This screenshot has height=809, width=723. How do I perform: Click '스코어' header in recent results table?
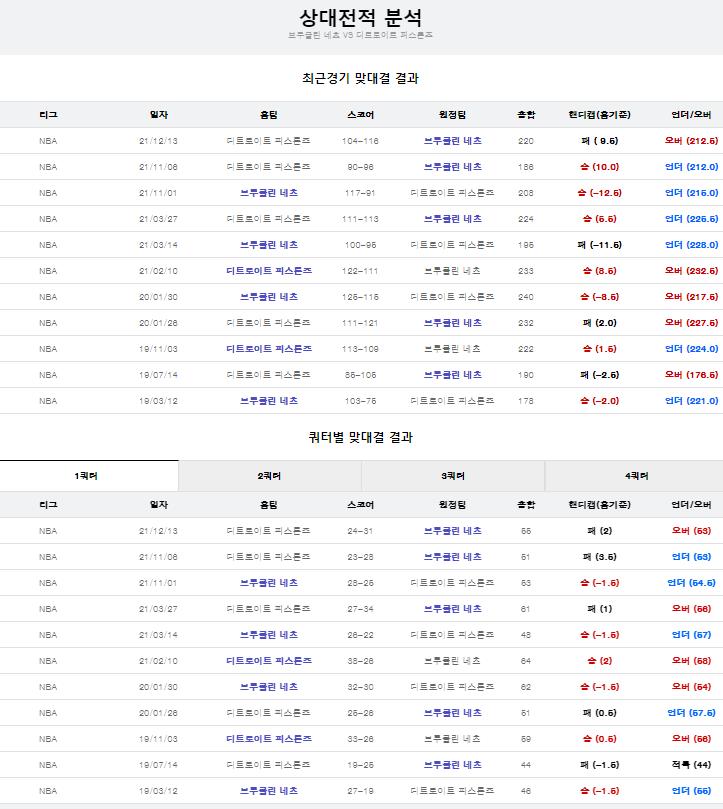point(360,115)
